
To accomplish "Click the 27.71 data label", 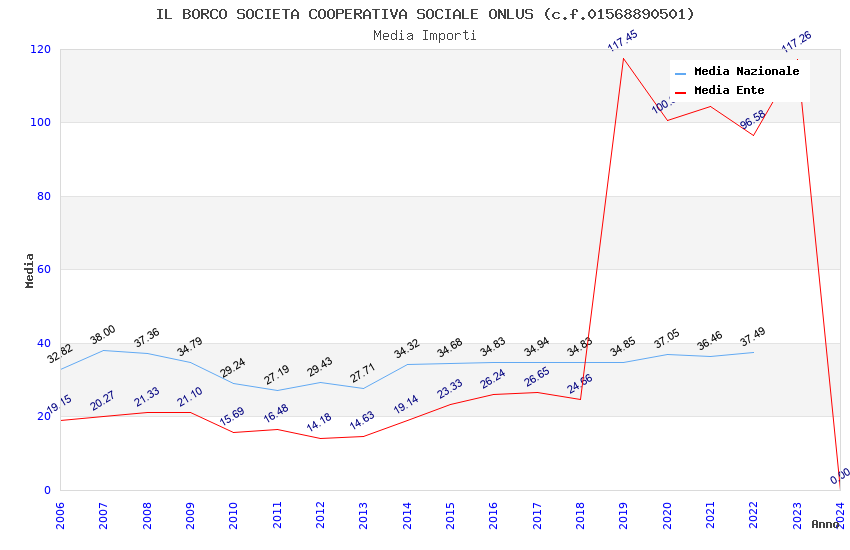I will pos(363,373).
